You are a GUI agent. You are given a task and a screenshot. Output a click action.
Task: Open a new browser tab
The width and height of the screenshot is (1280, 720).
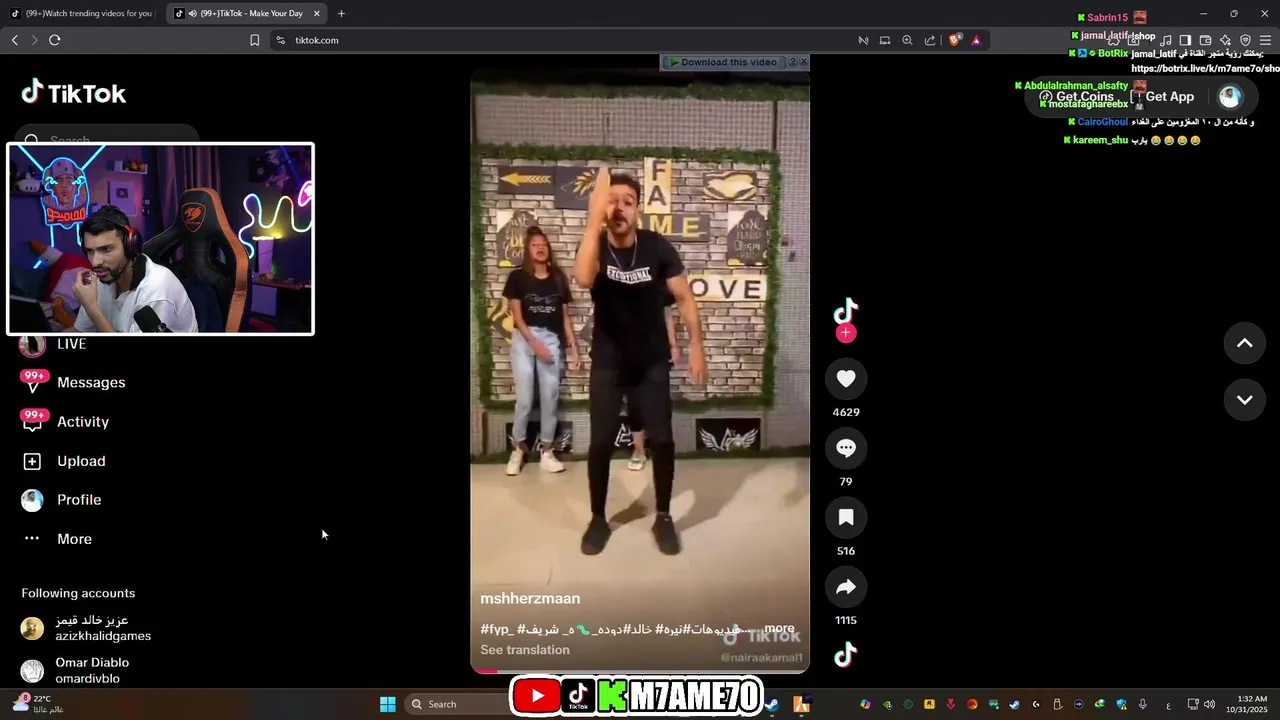pyautogui.click(x=341, y=14)
